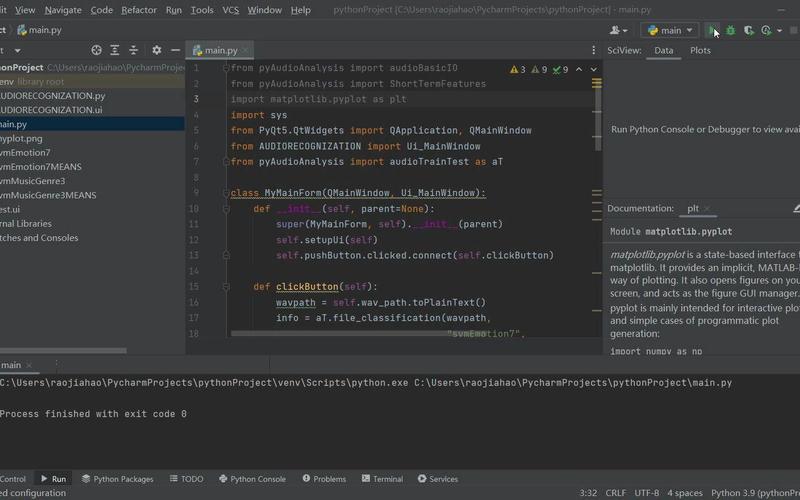Open the Services tool window
Image resolution: width=800 pixels, height=500 pixels.
click(438, 479)
